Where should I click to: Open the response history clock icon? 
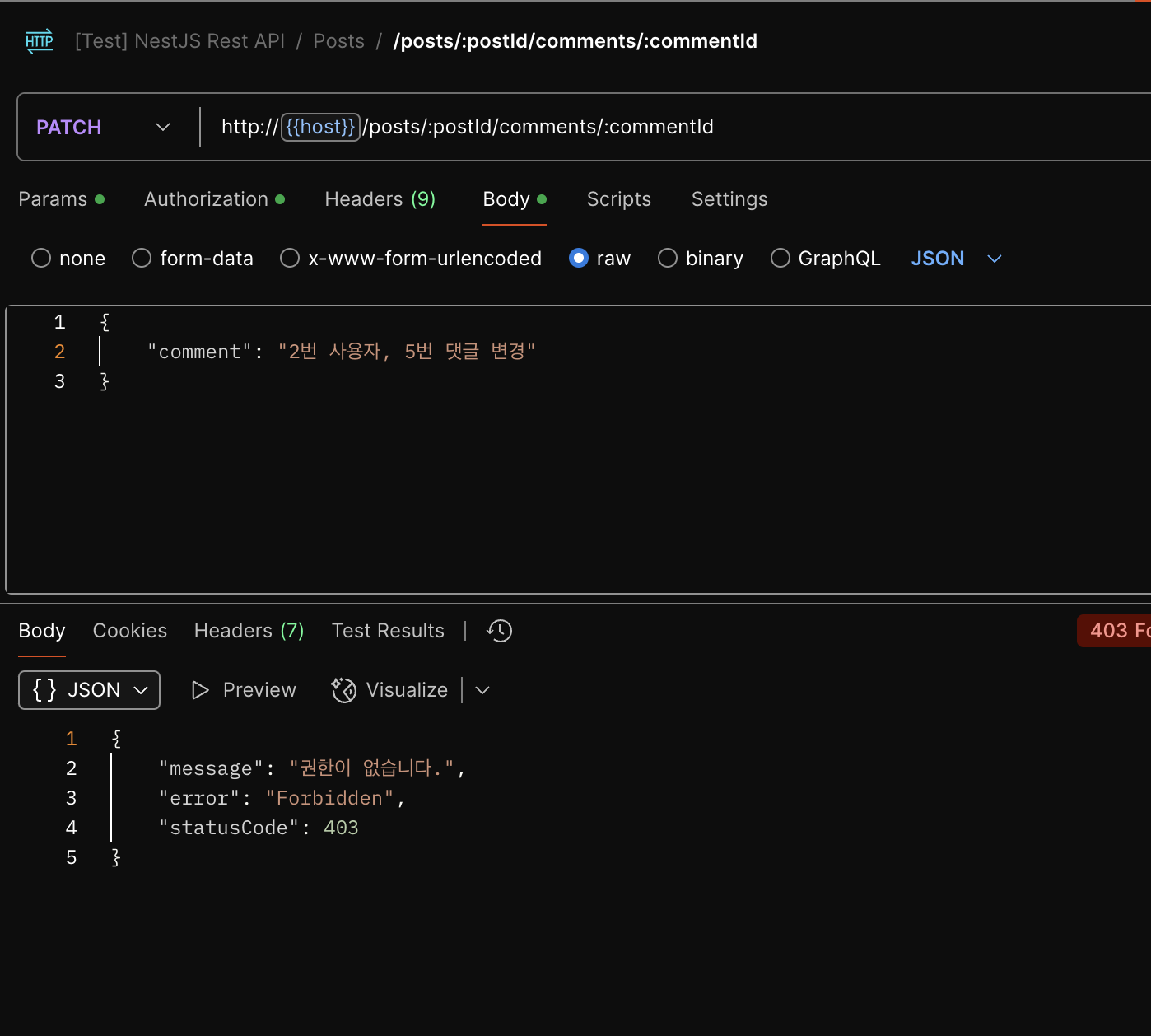[499, 631]
